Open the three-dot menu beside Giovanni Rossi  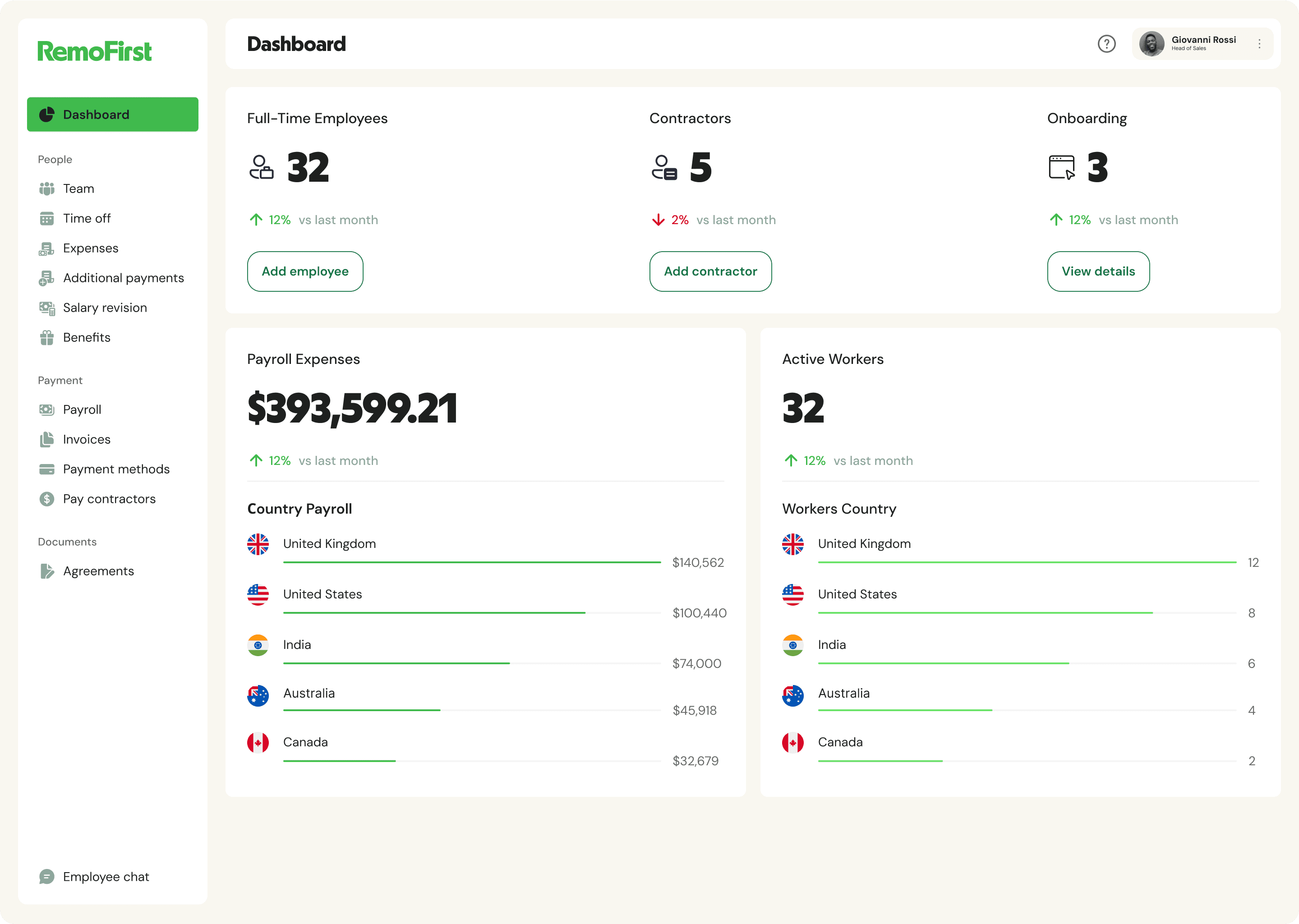(x=1259, y=44)
